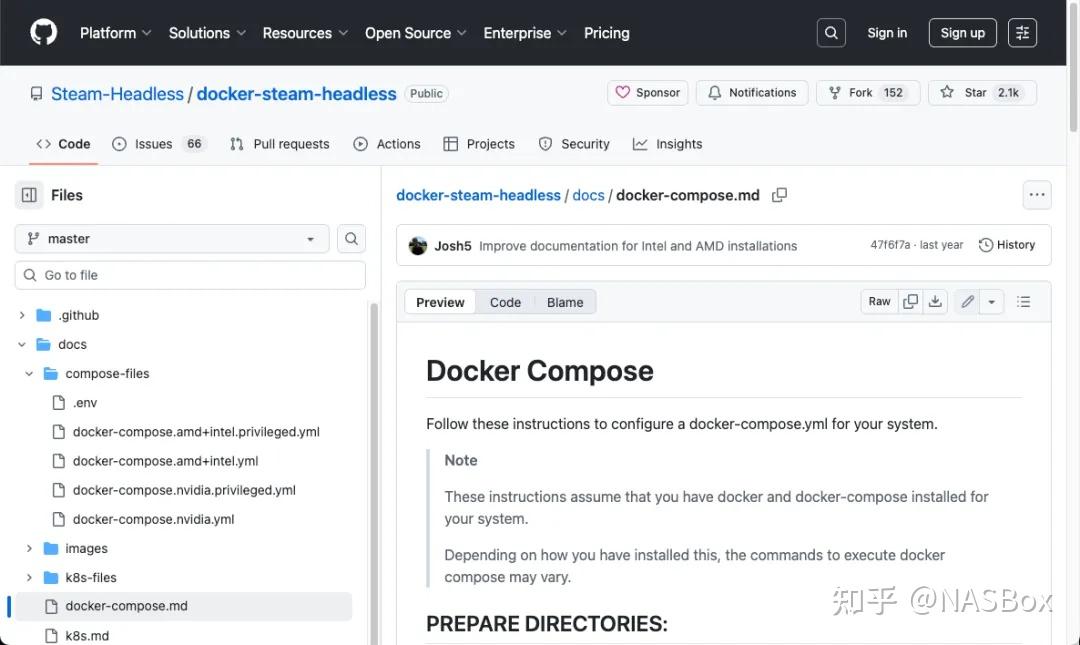Click the file tree vertical scrollbar
Screen dimensions: 1080x645
pos(374,474)
